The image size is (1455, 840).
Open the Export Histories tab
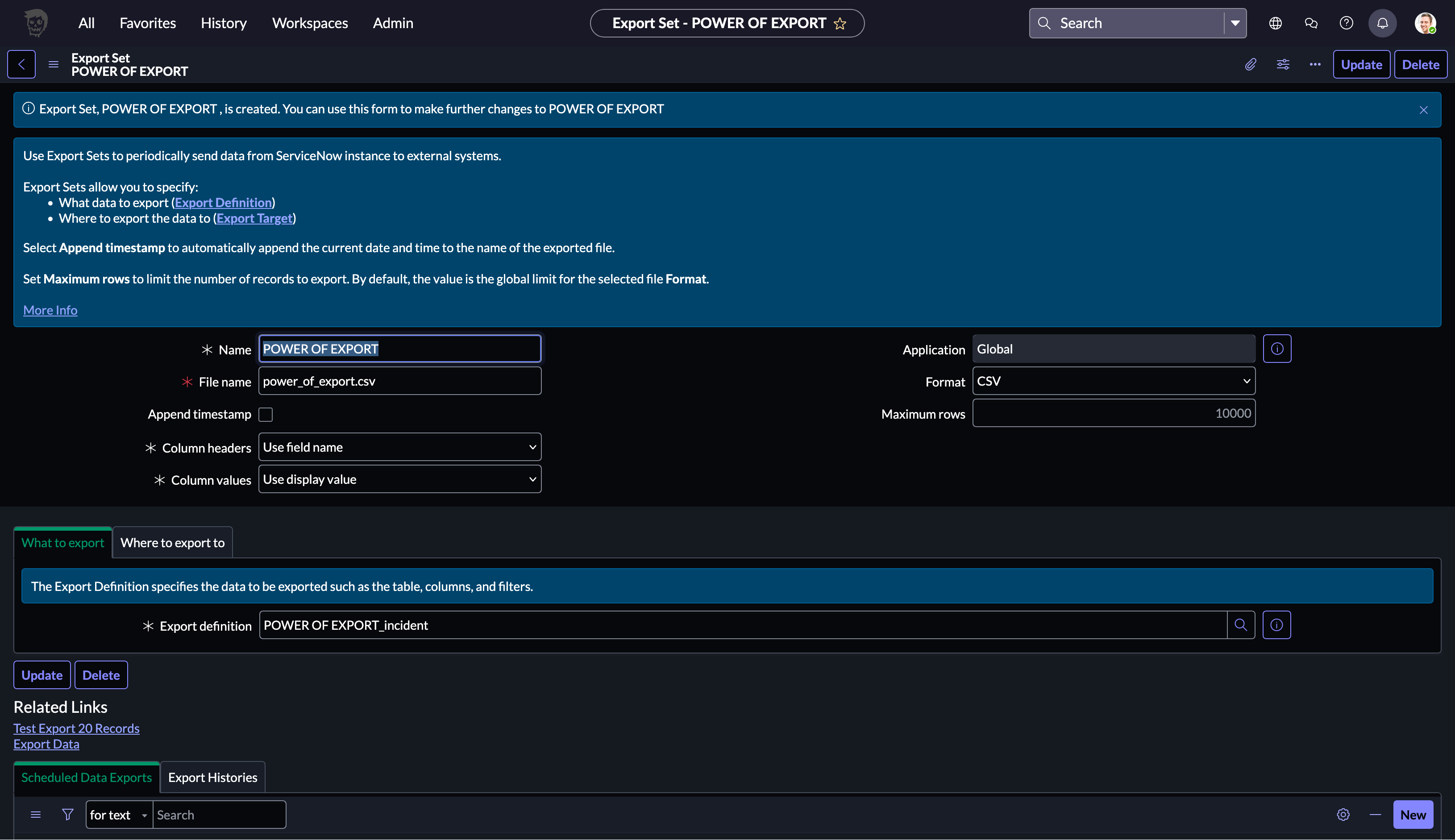(x=212, y=778)
